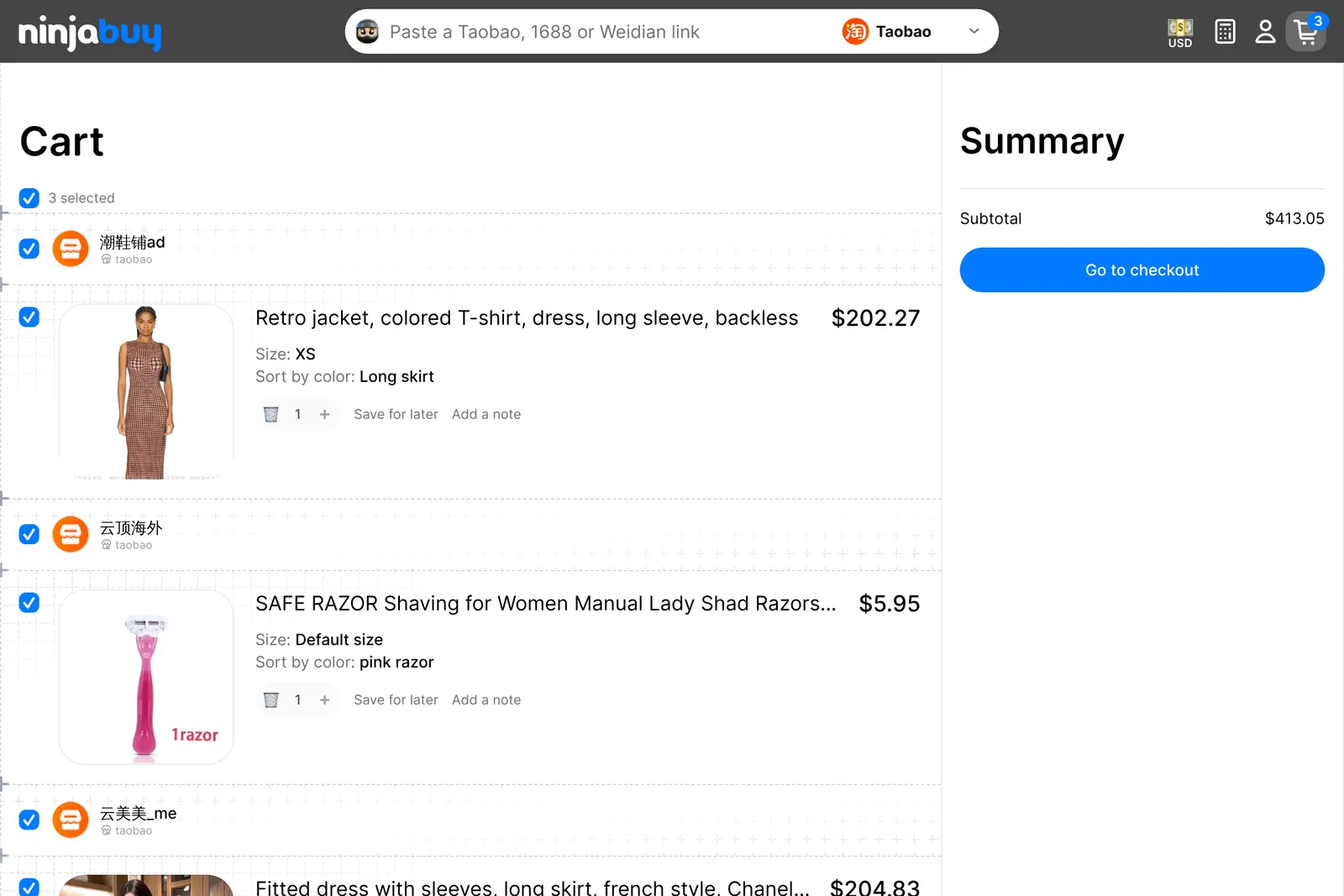This screenshot has width=1344, height=896.
Task: Increase Retro jacket quantity with plus icon
Action: coord(325,414)
